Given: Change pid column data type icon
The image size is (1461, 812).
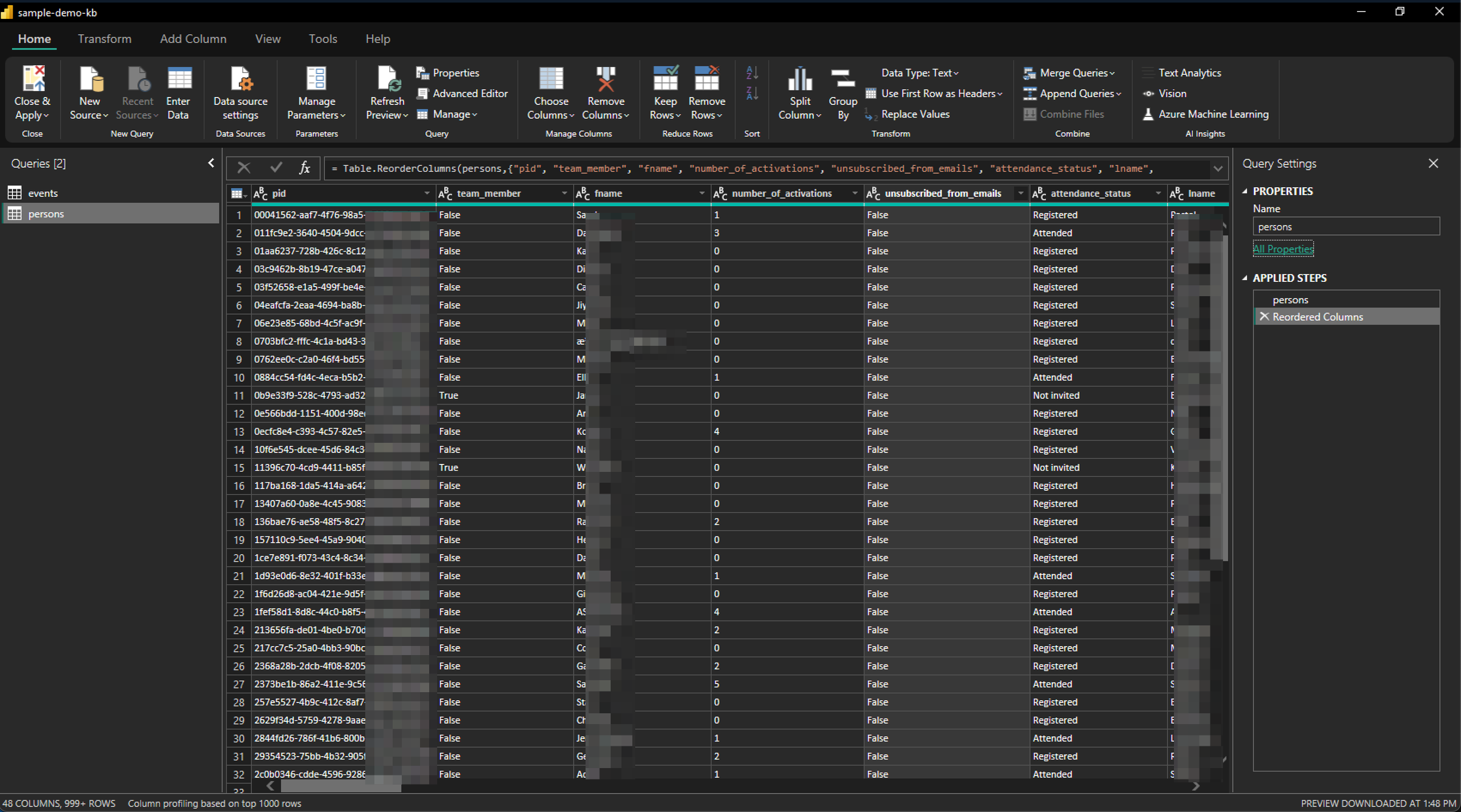Looking at the screenshot, I should 260,194.
